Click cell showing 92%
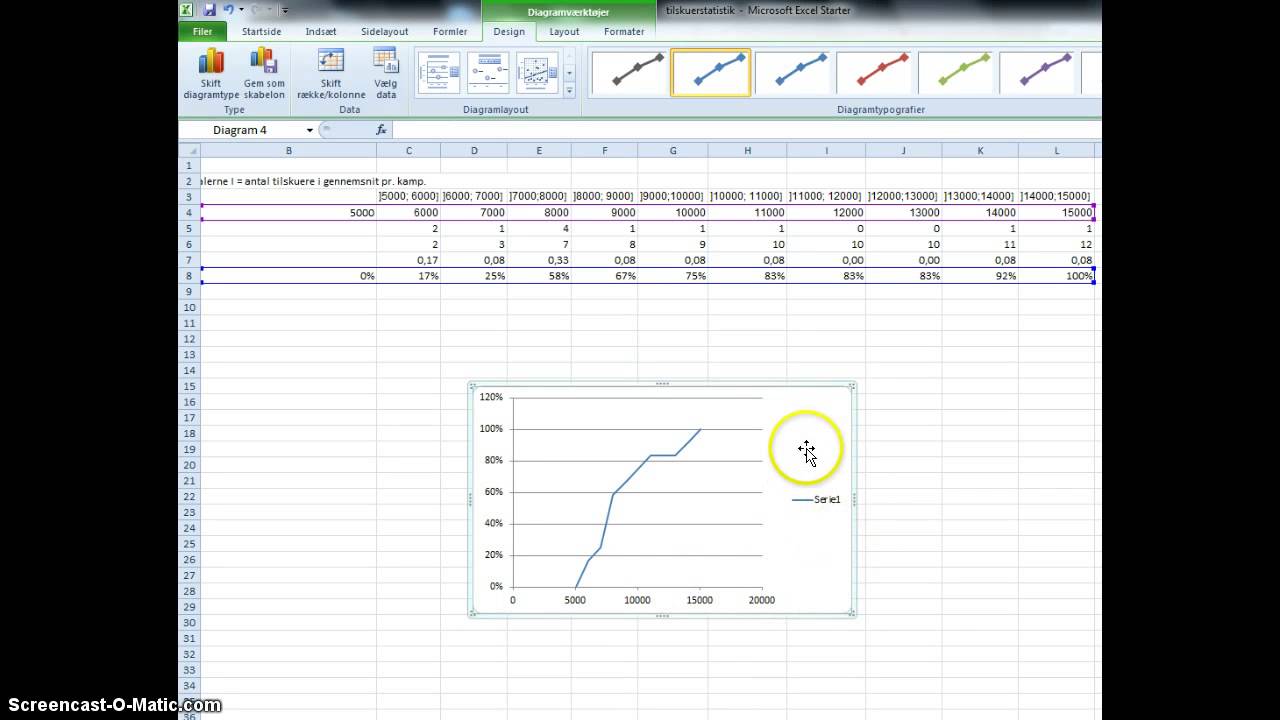Viewport: 1280px width, 720px height. (980, 276)
